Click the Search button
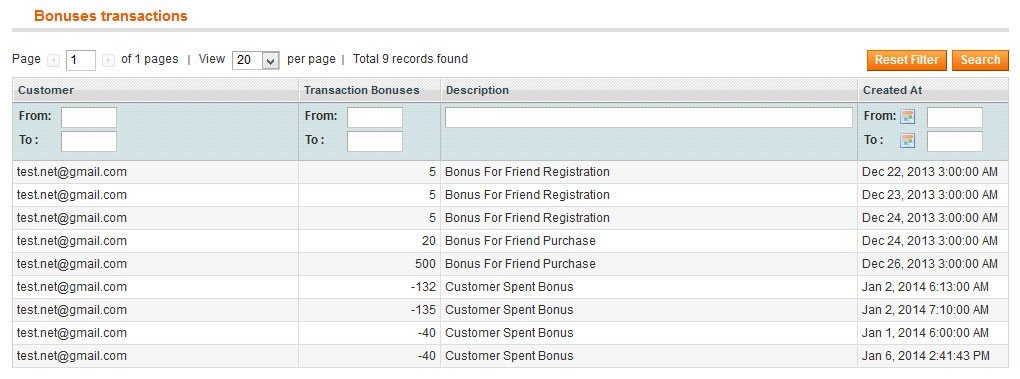Image resolution: width=1020 pixels, height=379 pixels. pyautogui.click(x=980, y=60)
